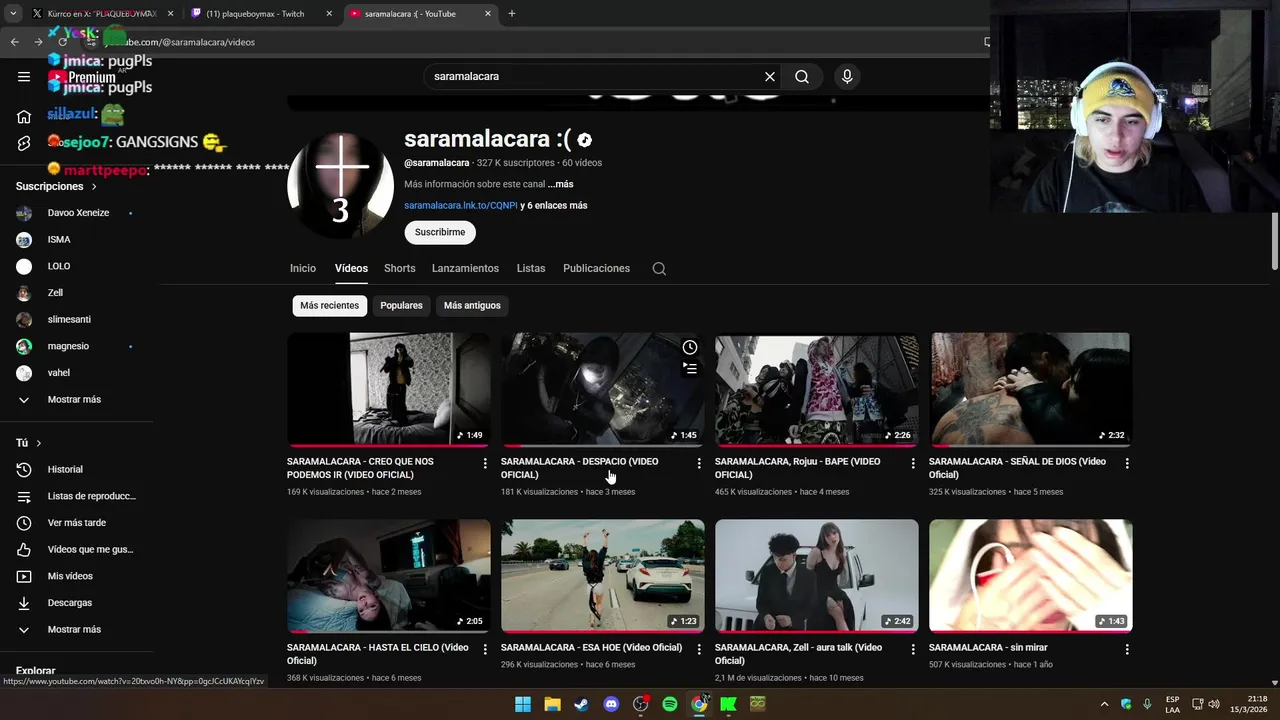Image resolution: width=1280 pixels, height=720 pixels.
Task: Expand Mostrar más under subscriptions list
Action: tap(76, 399)
